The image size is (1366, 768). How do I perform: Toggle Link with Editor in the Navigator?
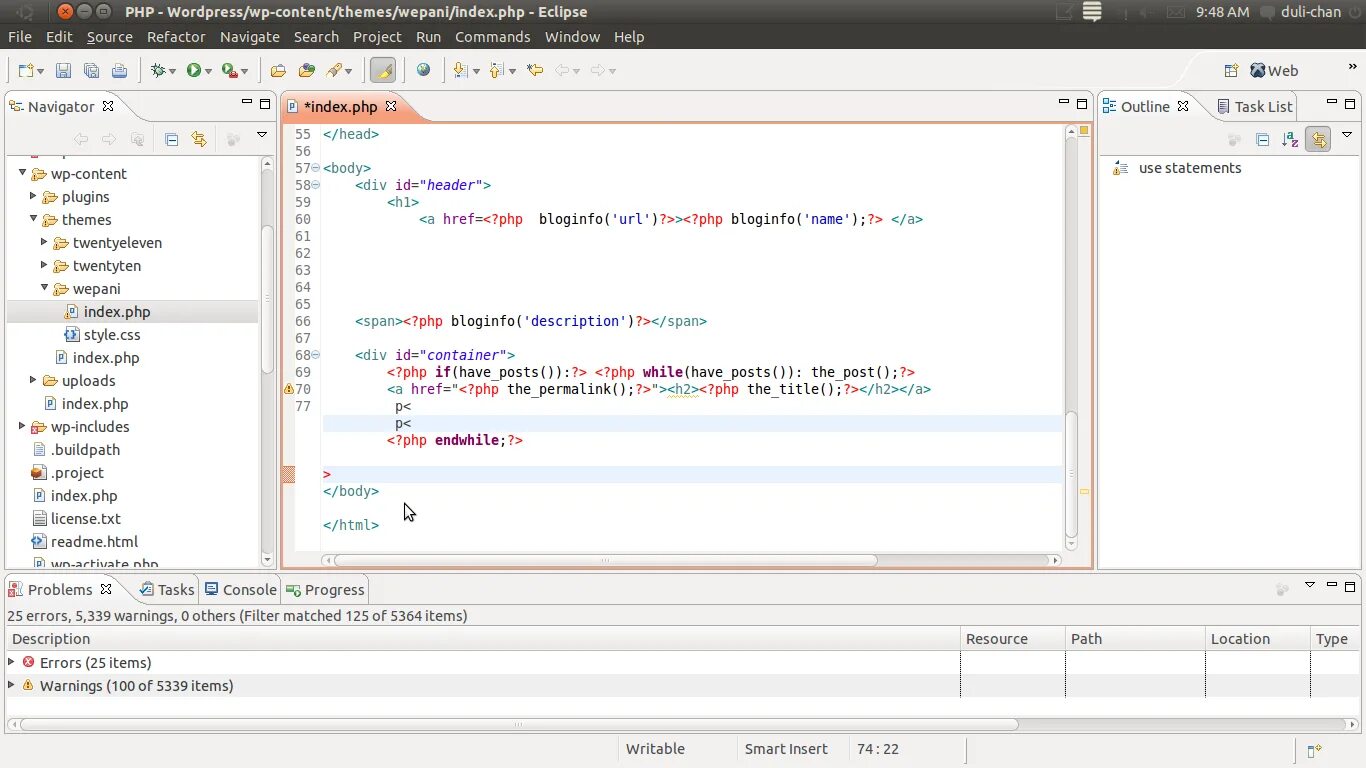click(199, 139)
